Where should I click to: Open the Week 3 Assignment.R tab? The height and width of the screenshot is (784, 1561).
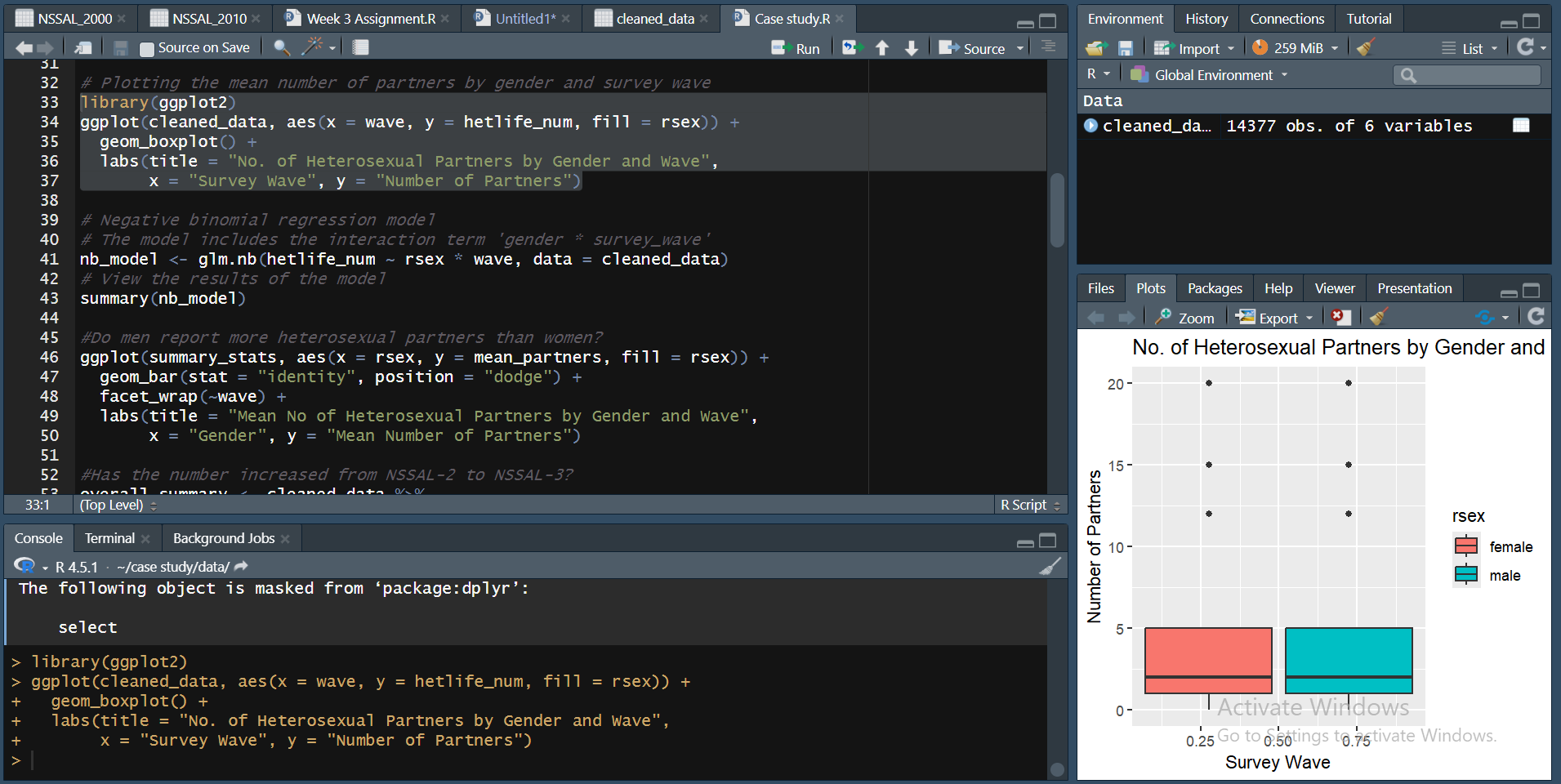pyautogui.click(x=371, y=18)
